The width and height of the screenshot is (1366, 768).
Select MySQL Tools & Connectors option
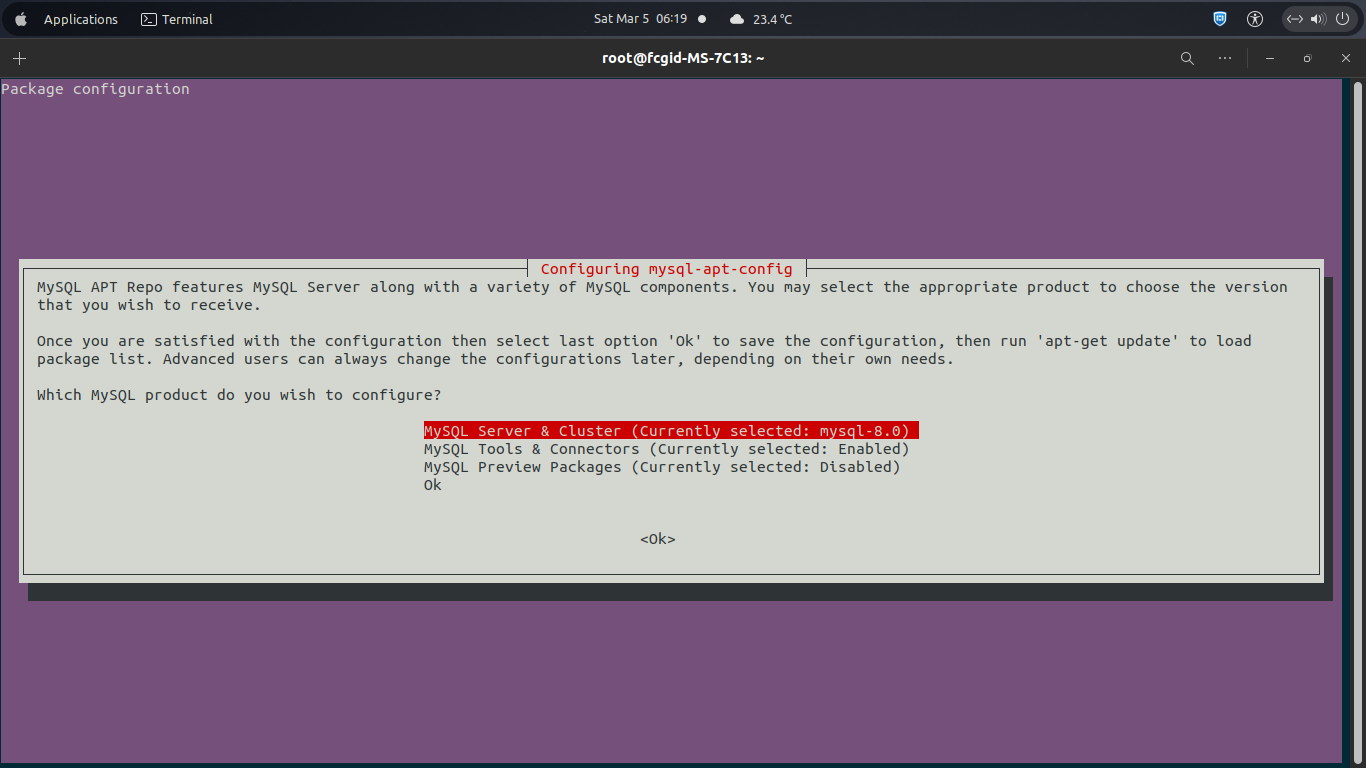pyautogui.click(x=667, y=449)
